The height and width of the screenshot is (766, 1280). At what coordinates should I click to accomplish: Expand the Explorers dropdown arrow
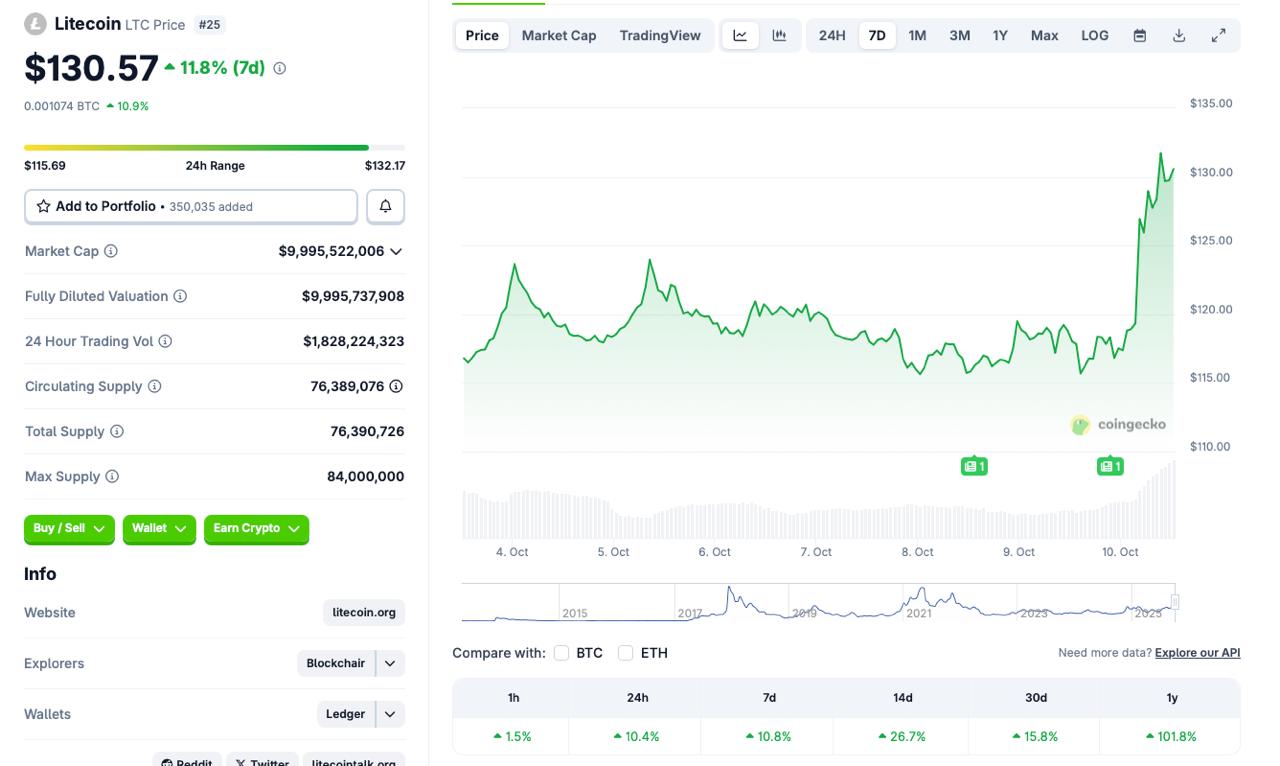(x=390, y=663)
